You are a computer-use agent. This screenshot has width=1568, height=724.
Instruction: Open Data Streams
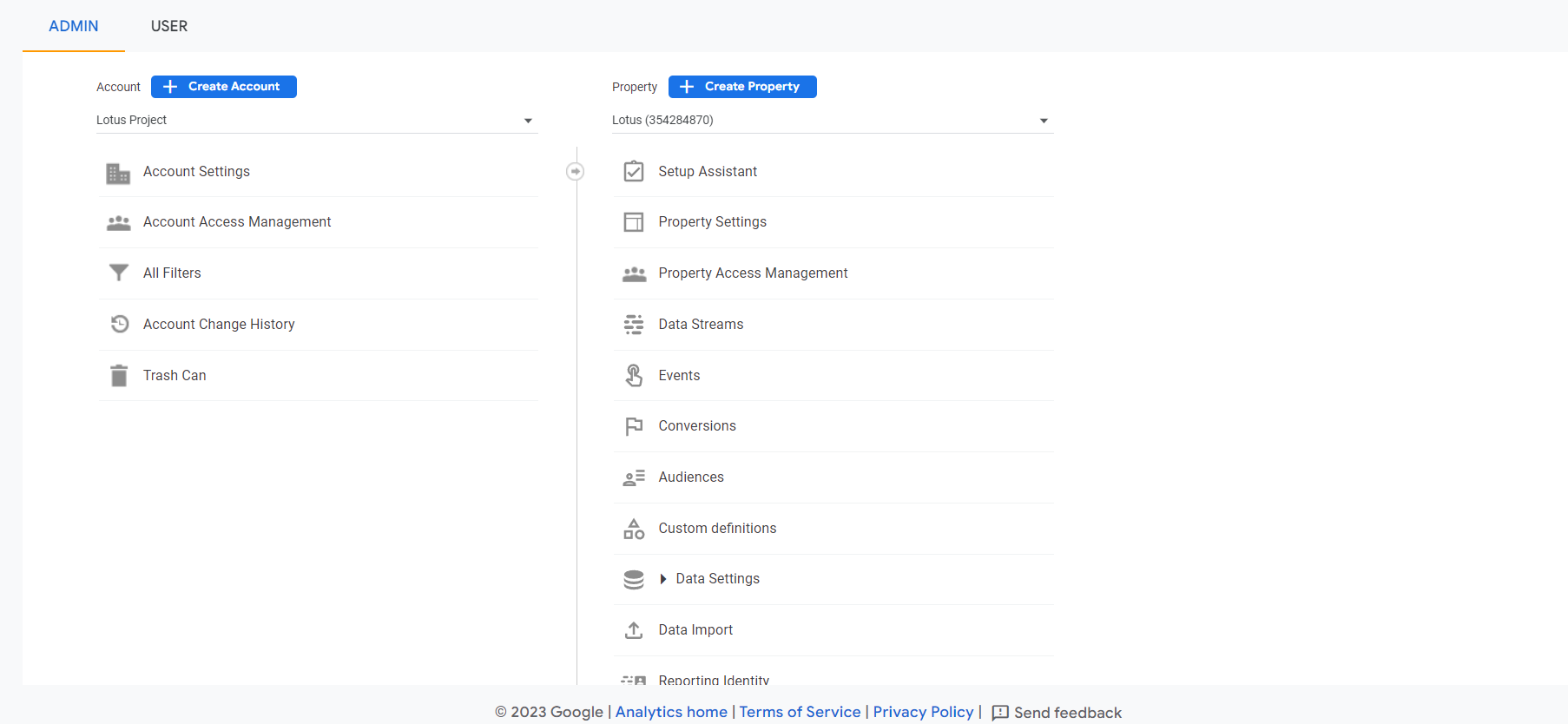(x=701, y=325)
